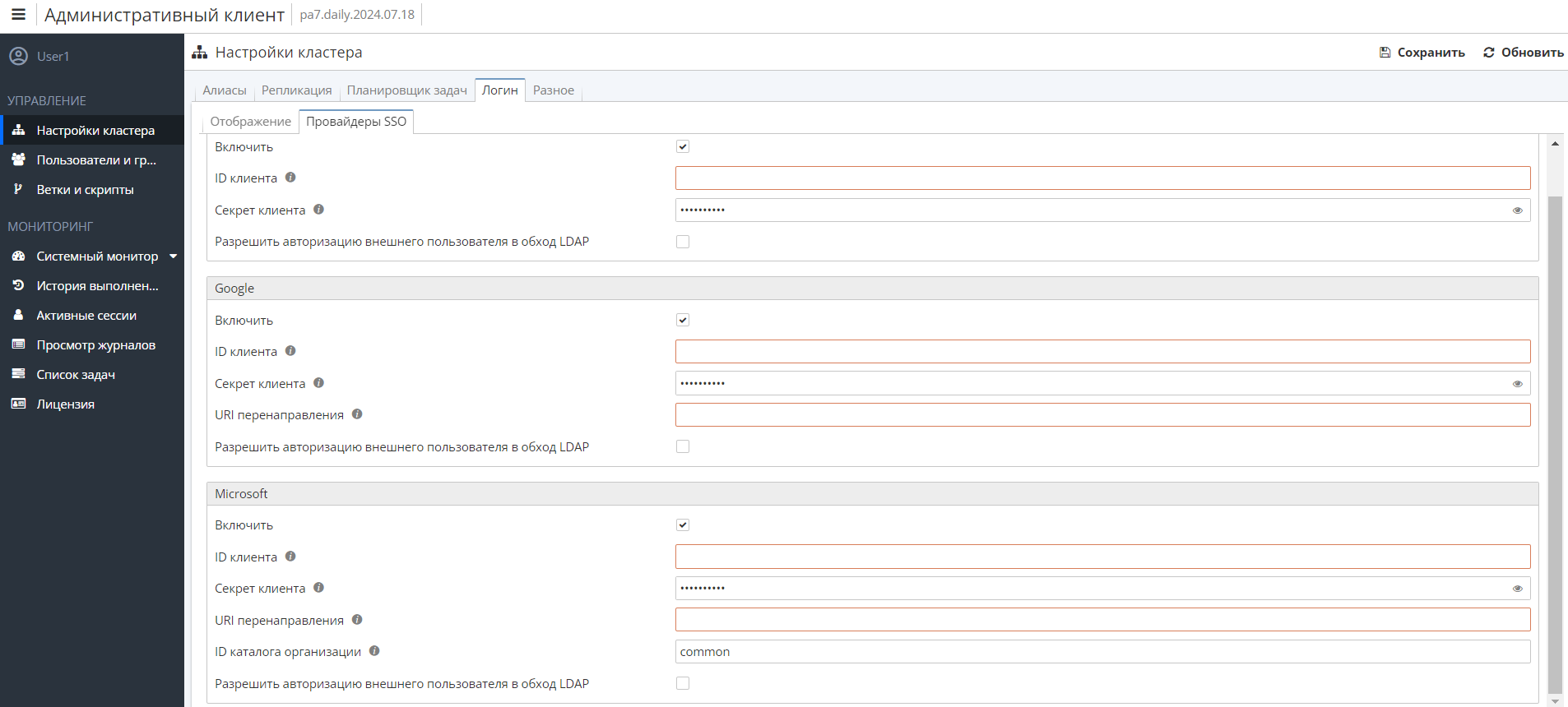Show info for Google URI перенаправления
Image resolution: width=1568 pixels, height=707 pixels.
tap(357, 414)
